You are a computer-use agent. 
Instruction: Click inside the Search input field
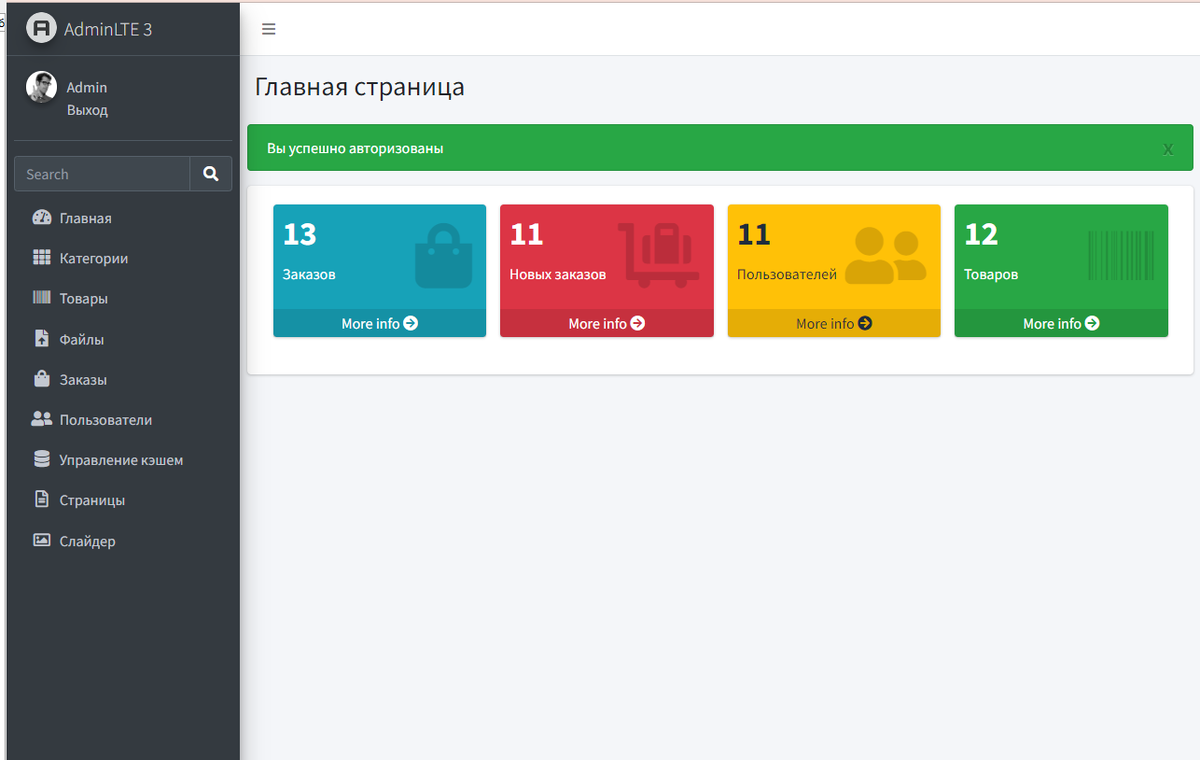click(100, 173)
